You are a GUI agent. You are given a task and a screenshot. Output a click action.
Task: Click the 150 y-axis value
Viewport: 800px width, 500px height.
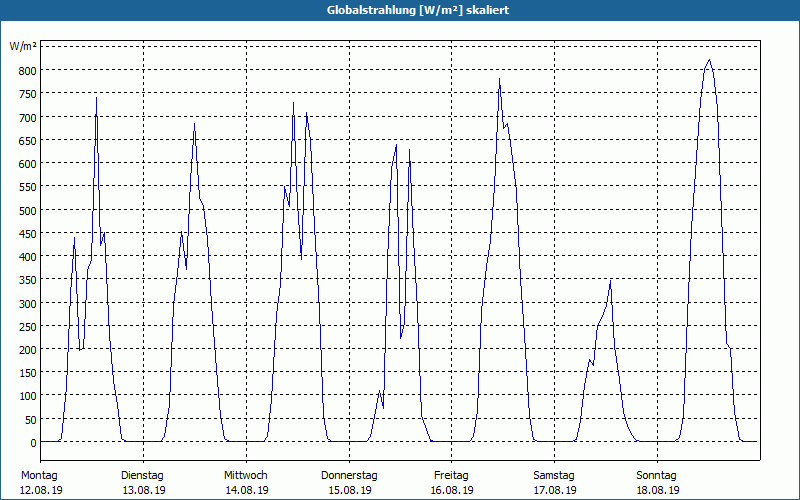click(x=28, y=373)
